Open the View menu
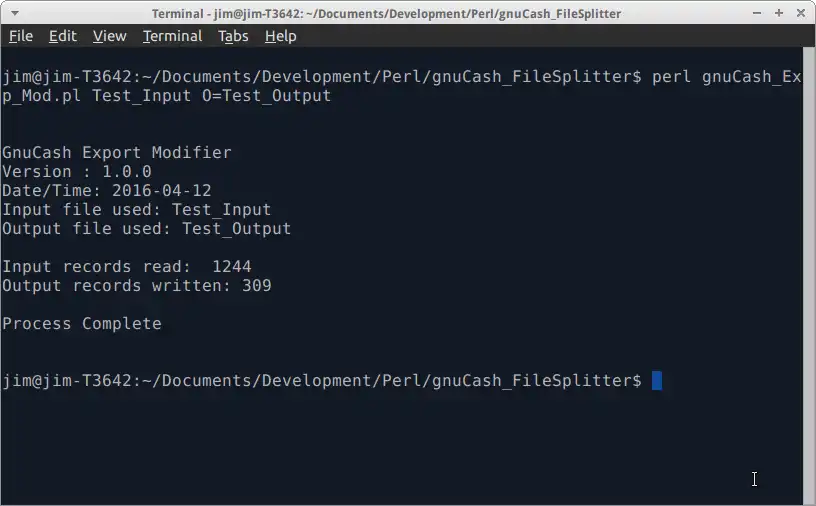The image size is (816, 506). tap(109, 36)
